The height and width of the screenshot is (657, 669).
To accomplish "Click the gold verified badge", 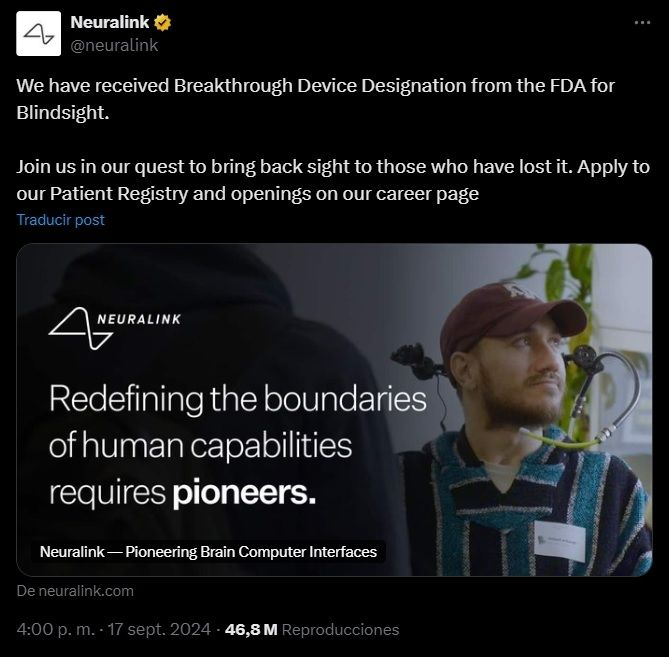I will click(x=161, y=23).
